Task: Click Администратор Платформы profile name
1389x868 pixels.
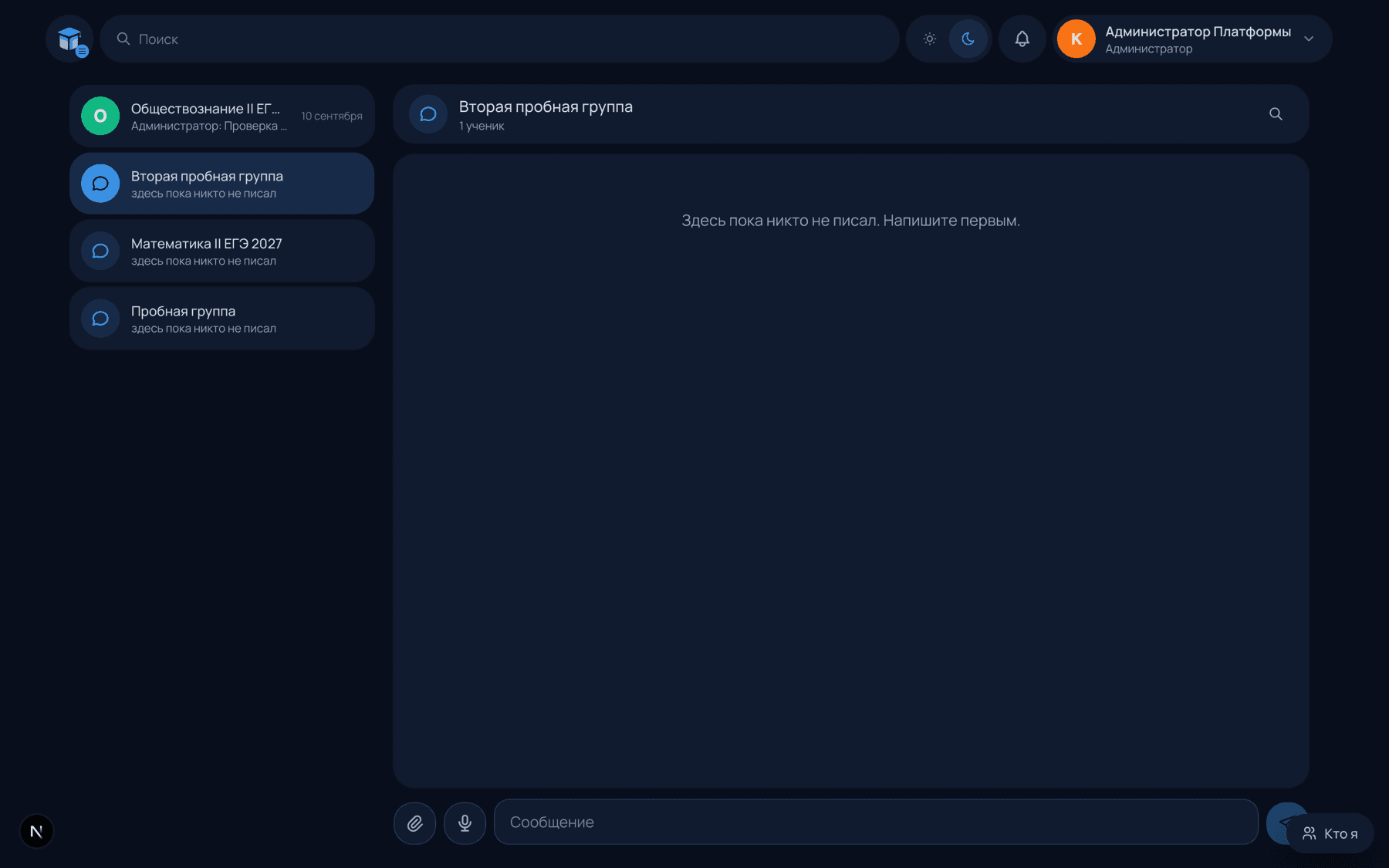Action: pos(1198,32)
